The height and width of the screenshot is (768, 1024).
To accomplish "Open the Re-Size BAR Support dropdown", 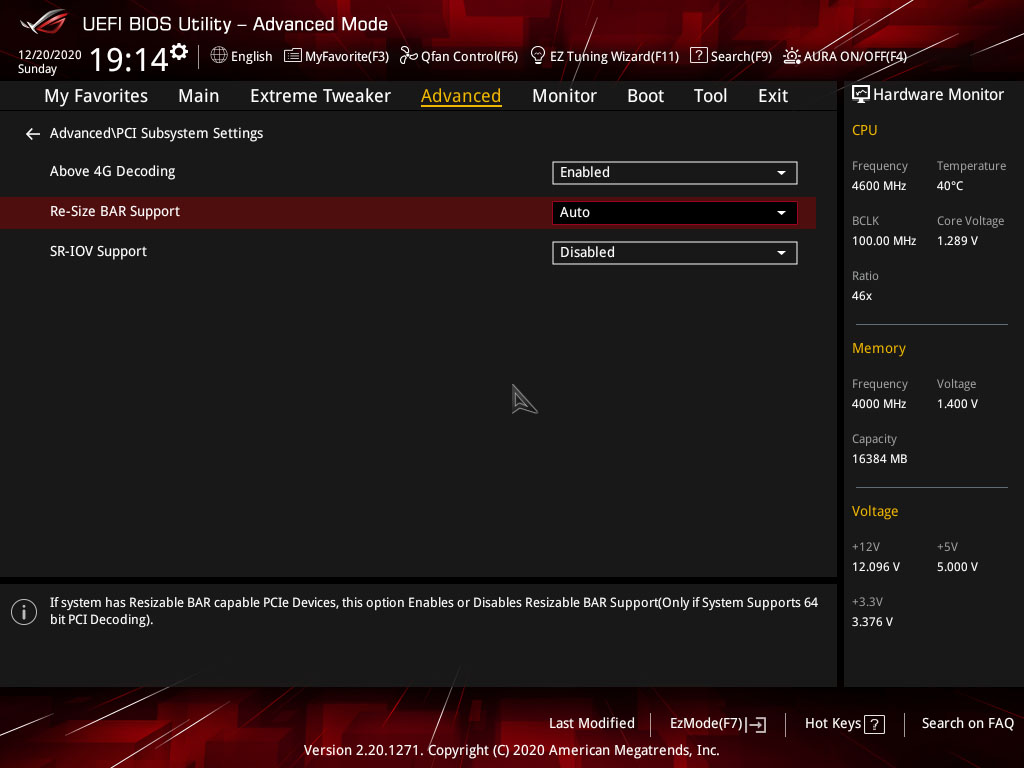I will coord(675,213).
